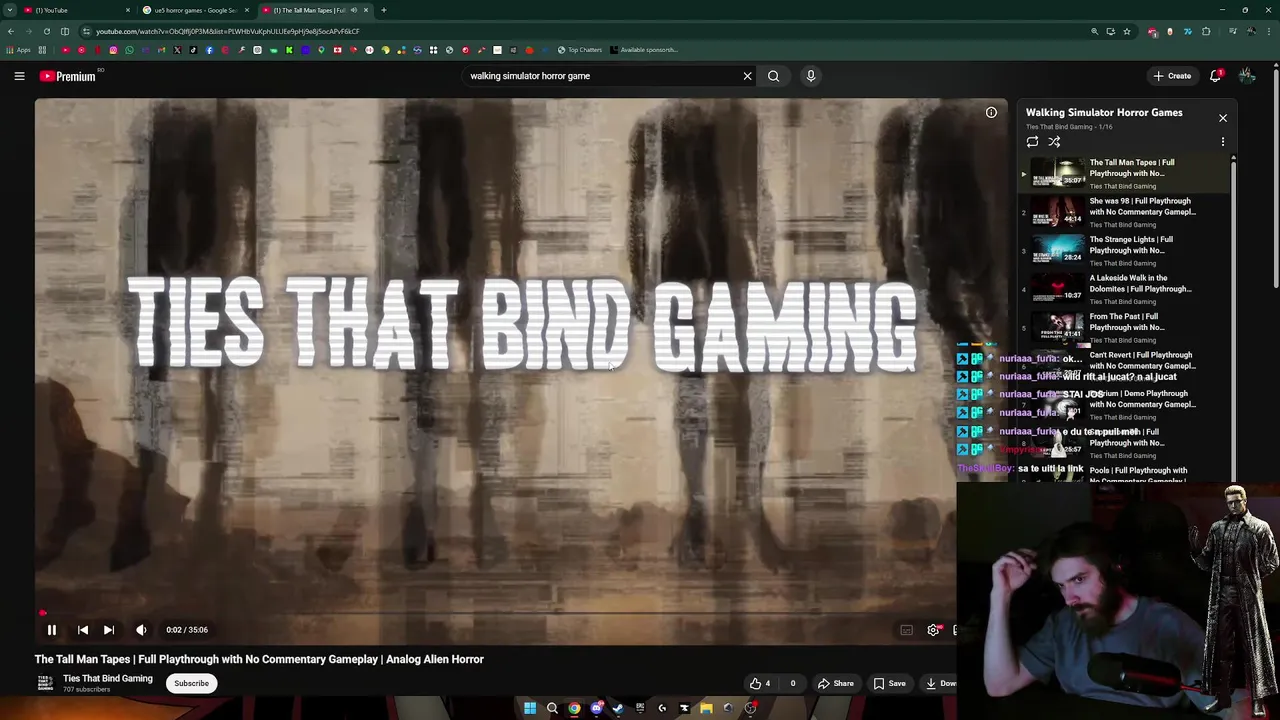Save video to a playlist
The height and width of the screenshot is (720, 1280).
coord(890,684)
